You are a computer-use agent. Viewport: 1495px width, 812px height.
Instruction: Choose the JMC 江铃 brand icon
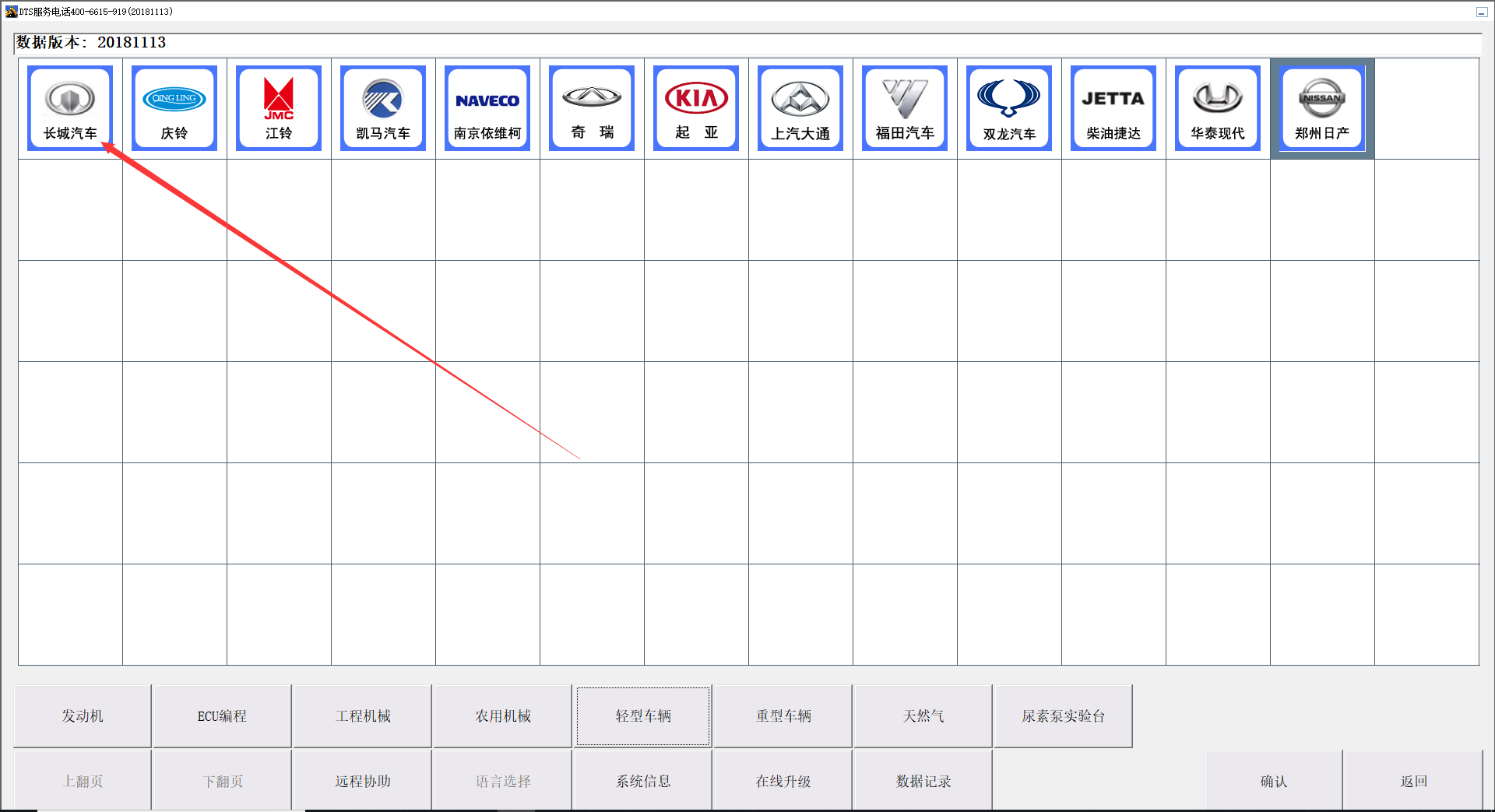point(279,108)
